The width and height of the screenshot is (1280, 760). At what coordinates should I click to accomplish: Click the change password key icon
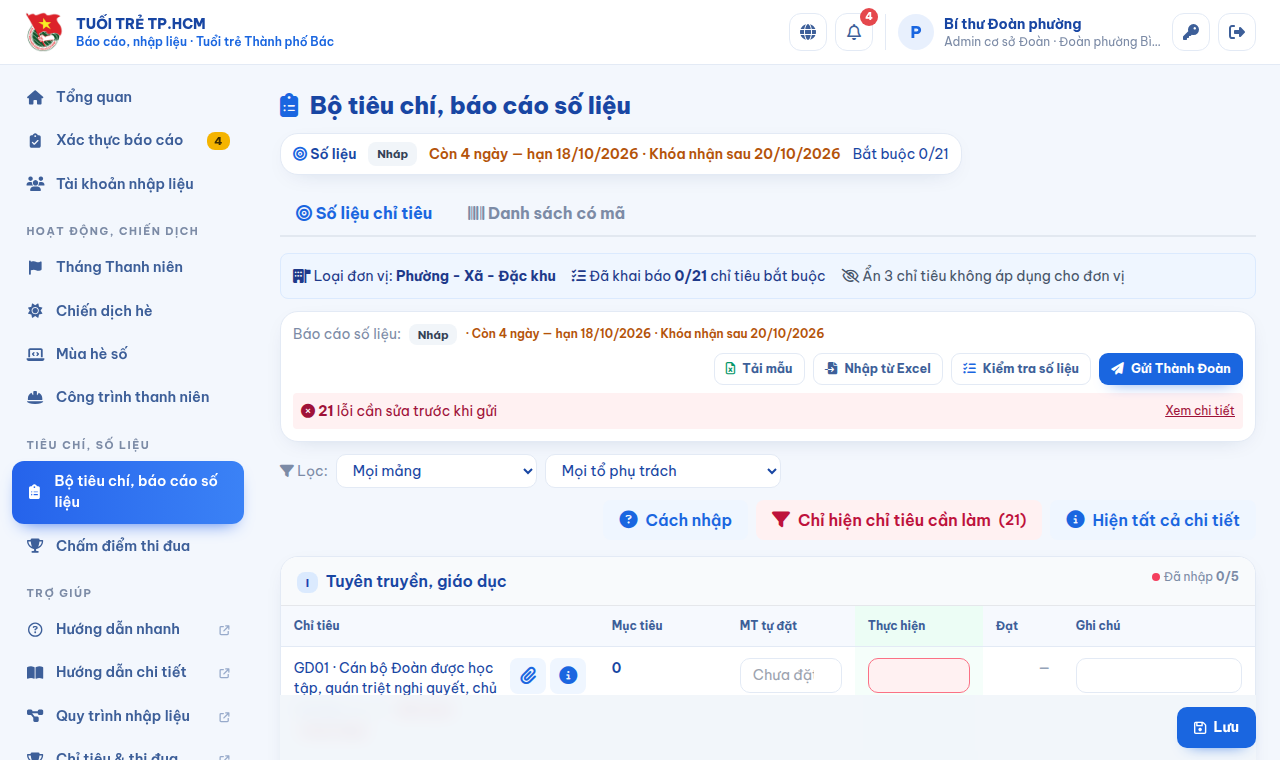pos(1191,32)
